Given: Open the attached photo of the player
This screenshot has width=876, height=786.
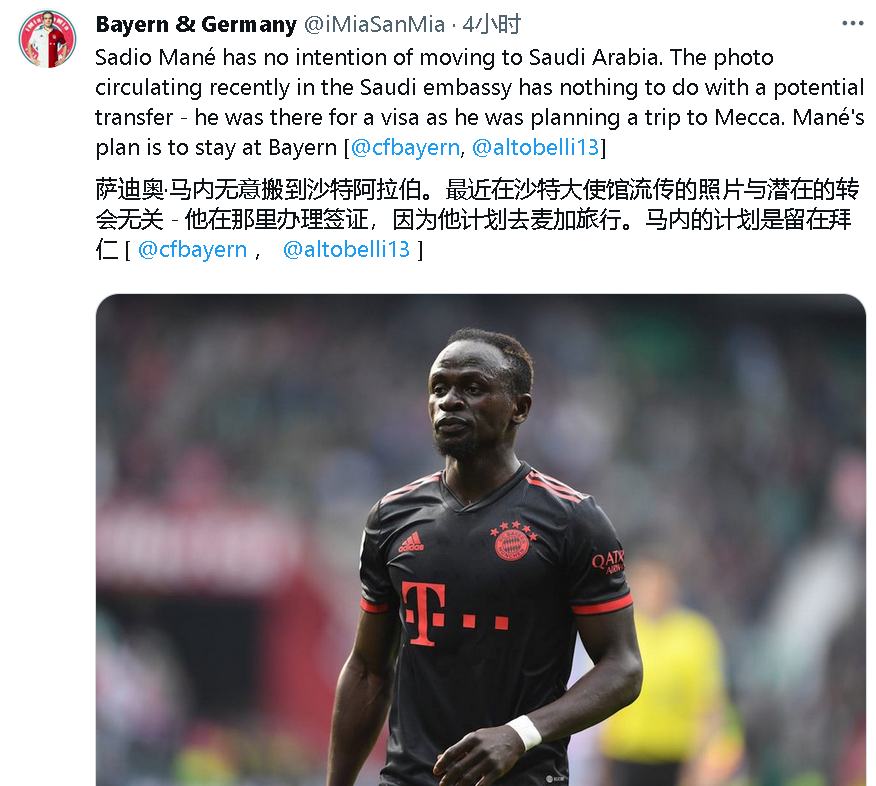Looking at the screenshot, I should (x=480, y=540).
